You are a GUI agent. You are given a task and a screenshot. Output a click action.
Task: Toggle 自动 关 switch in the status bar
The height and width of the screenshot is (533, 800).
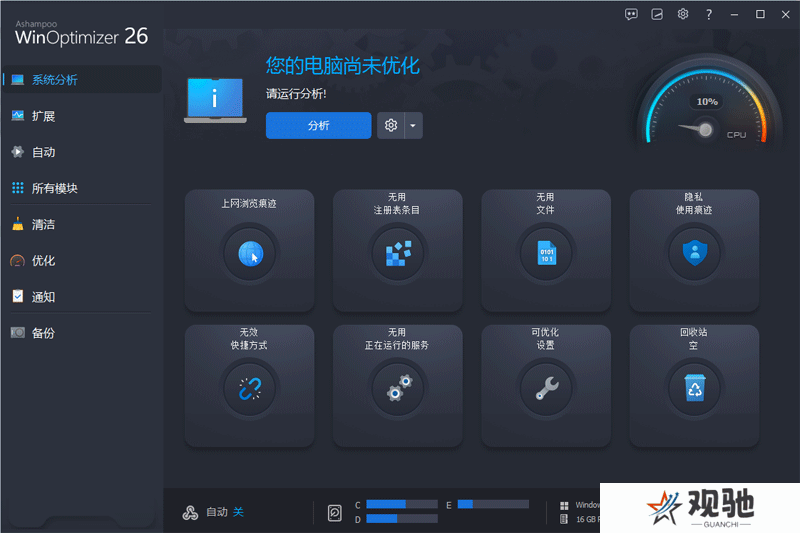tap(238, 512)
